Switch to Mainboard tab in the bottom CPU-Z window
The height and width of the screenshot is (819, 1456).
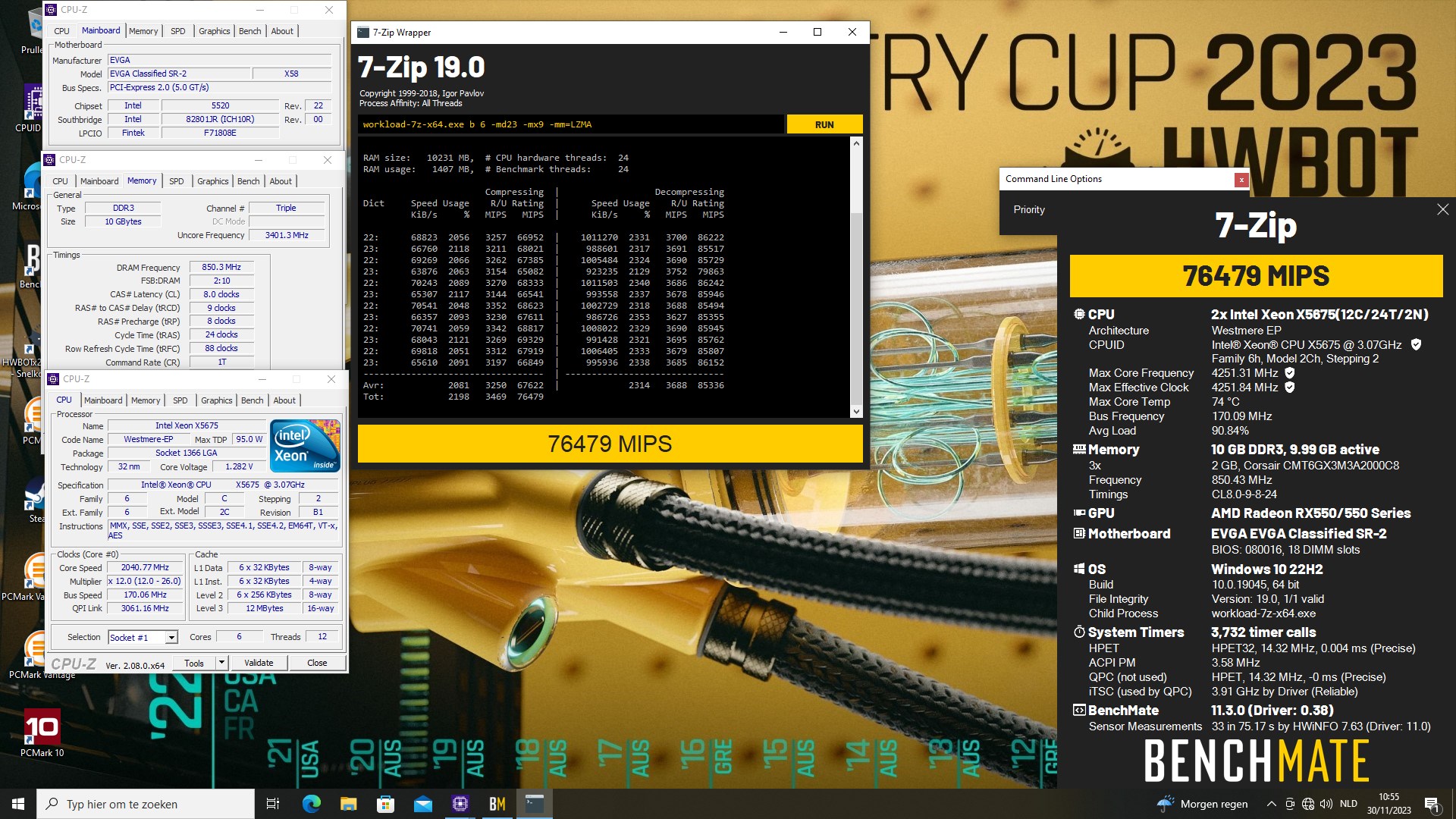pos(103,400)
